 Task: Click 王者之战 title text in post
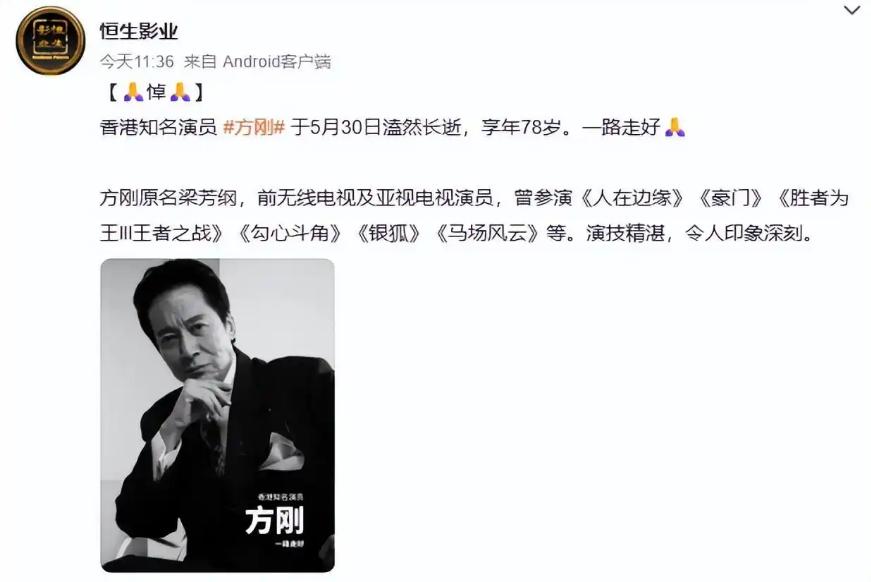(172, 233)
